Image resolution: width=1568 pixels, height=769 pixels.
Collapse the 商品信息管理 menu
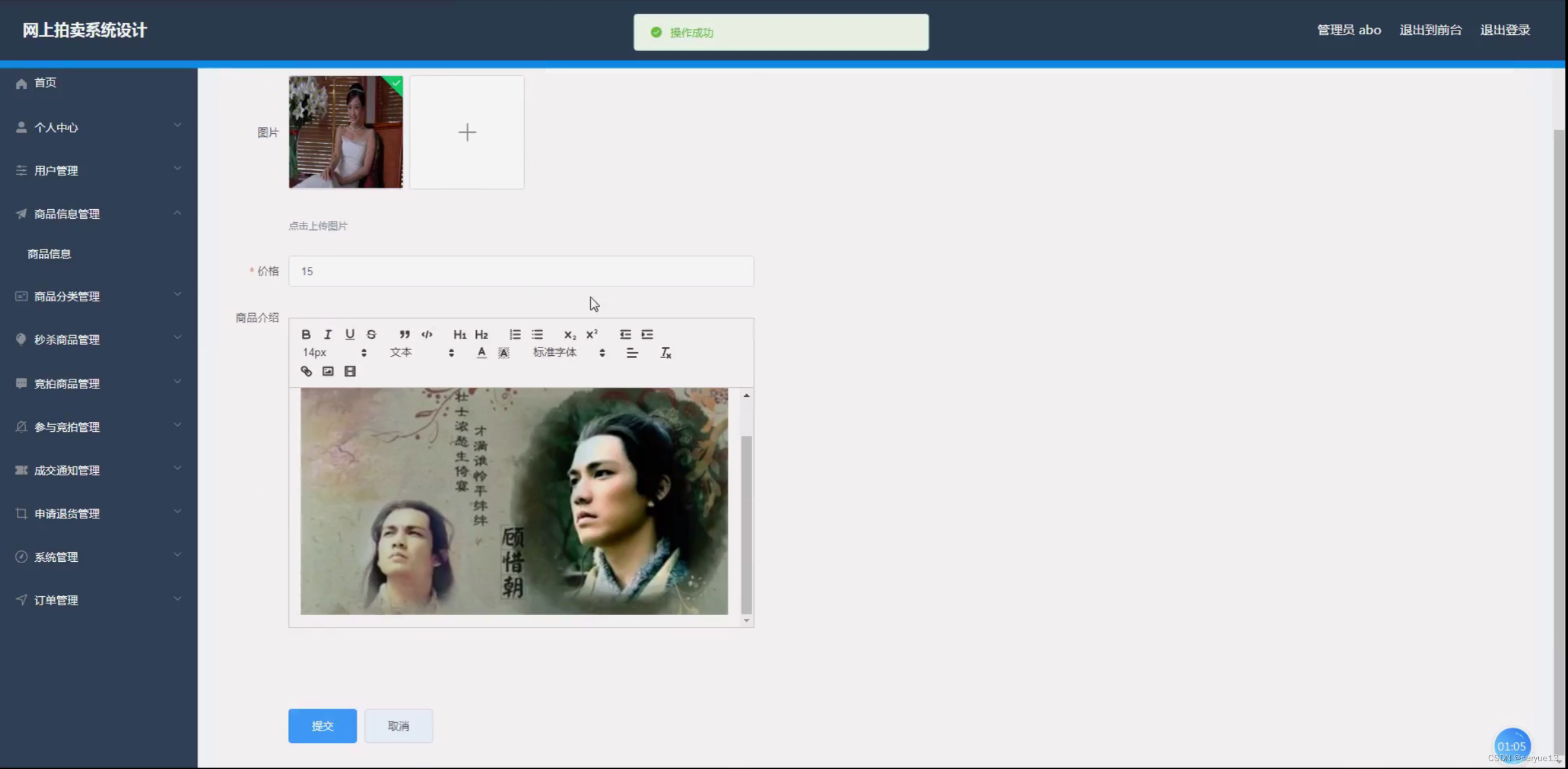tap(99, 214)
